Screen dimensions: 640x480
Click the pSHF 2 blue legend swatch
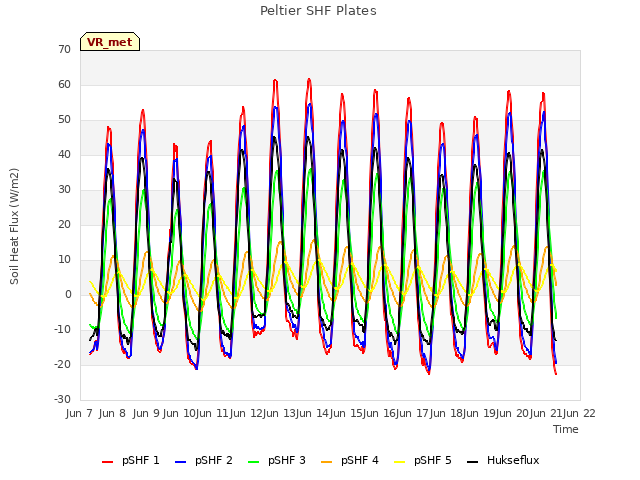[x=180, y=462]
